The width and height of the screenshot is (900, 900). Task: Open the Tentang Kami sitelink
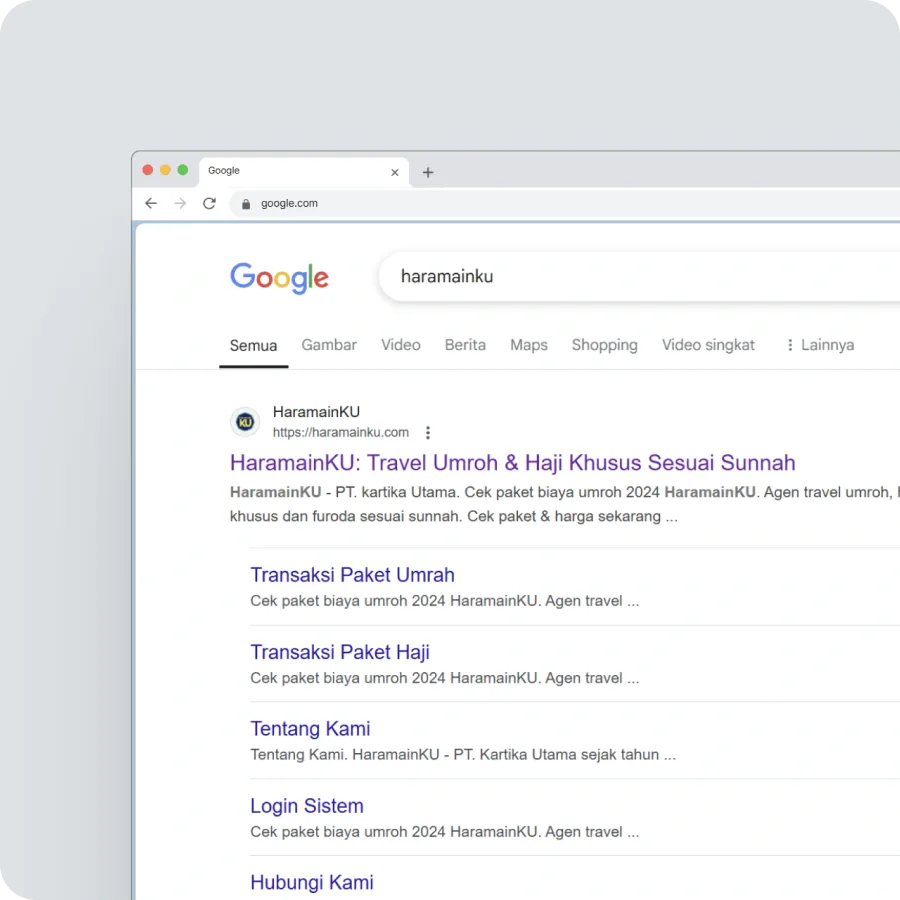(310, 729)
